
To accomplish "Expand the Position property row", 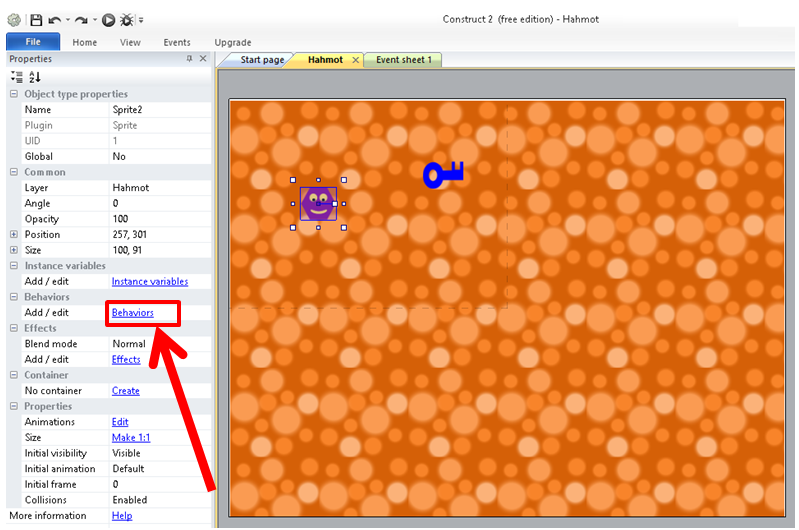I will tap(14, 235).
